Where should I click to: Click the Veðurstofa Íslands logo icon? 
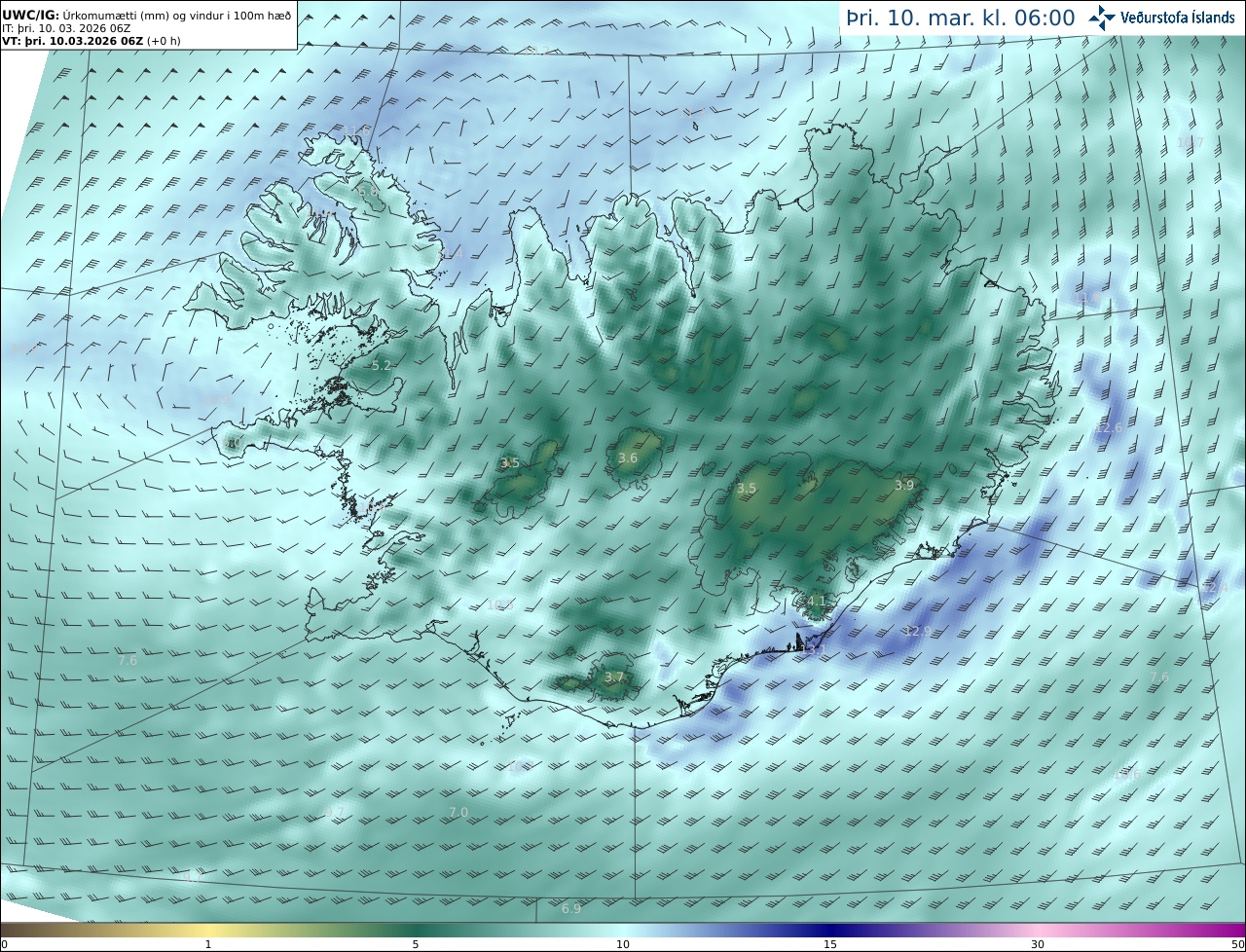tap(1102, 18)
